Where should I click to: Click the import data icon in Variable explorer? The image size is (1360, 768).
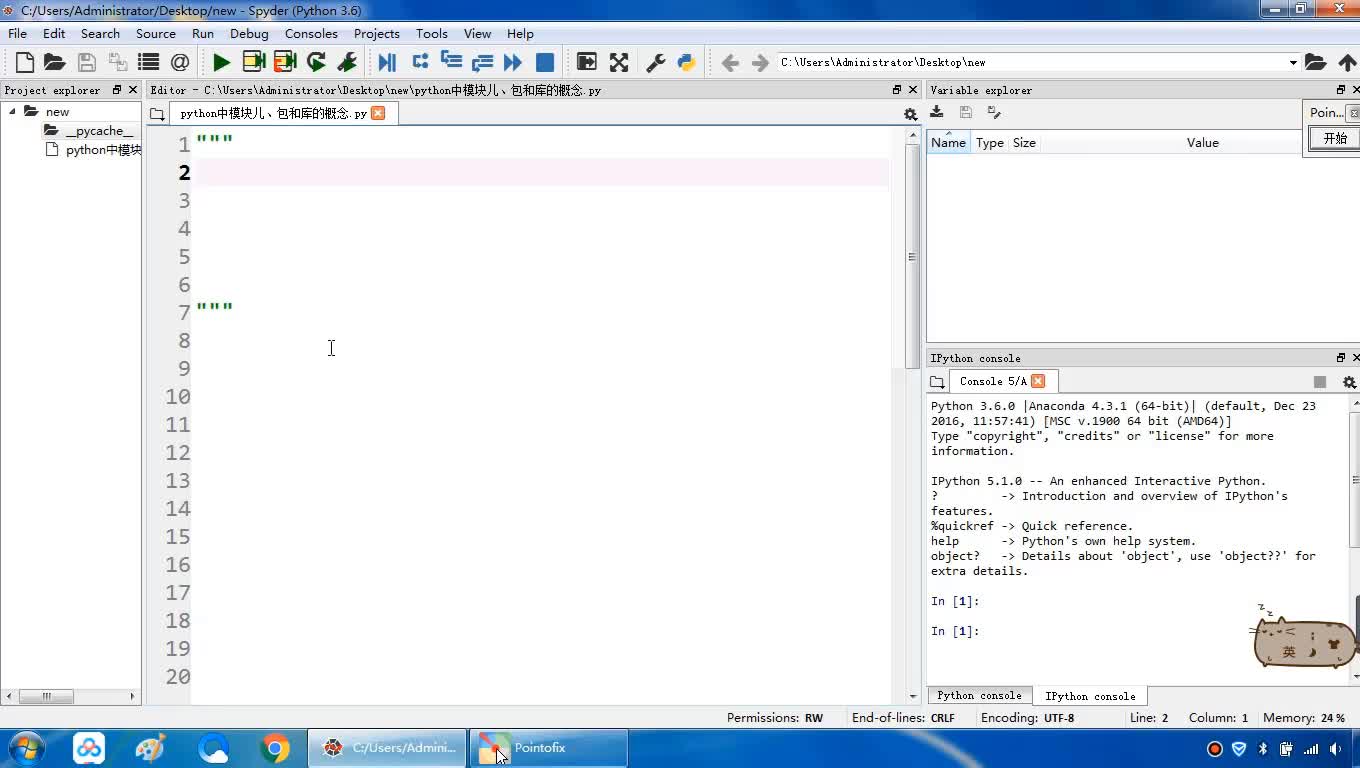[937, 112]
